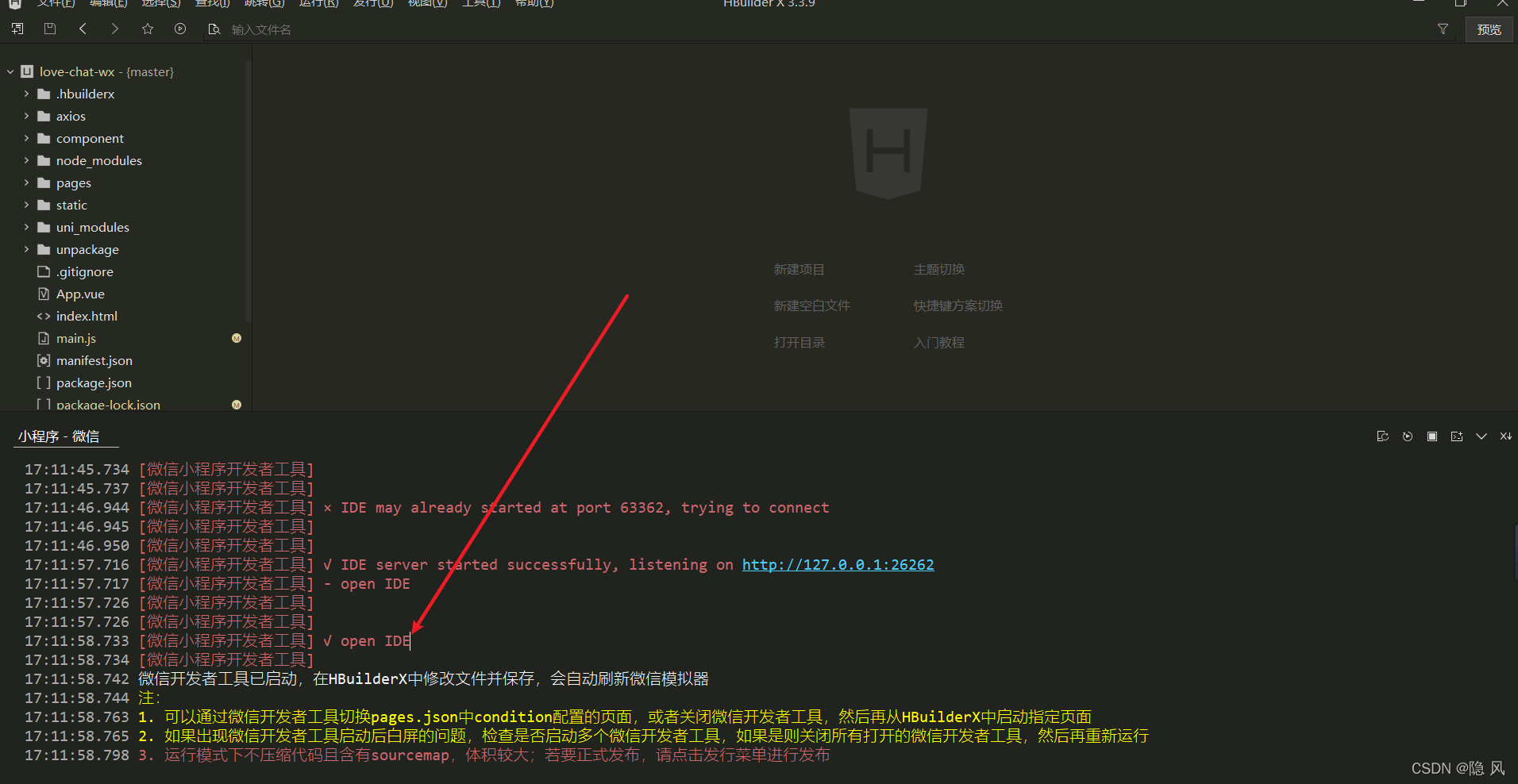Click the code icon of index.html
This screenshot has width=1518, height=784.
click(x=44, y=316)
